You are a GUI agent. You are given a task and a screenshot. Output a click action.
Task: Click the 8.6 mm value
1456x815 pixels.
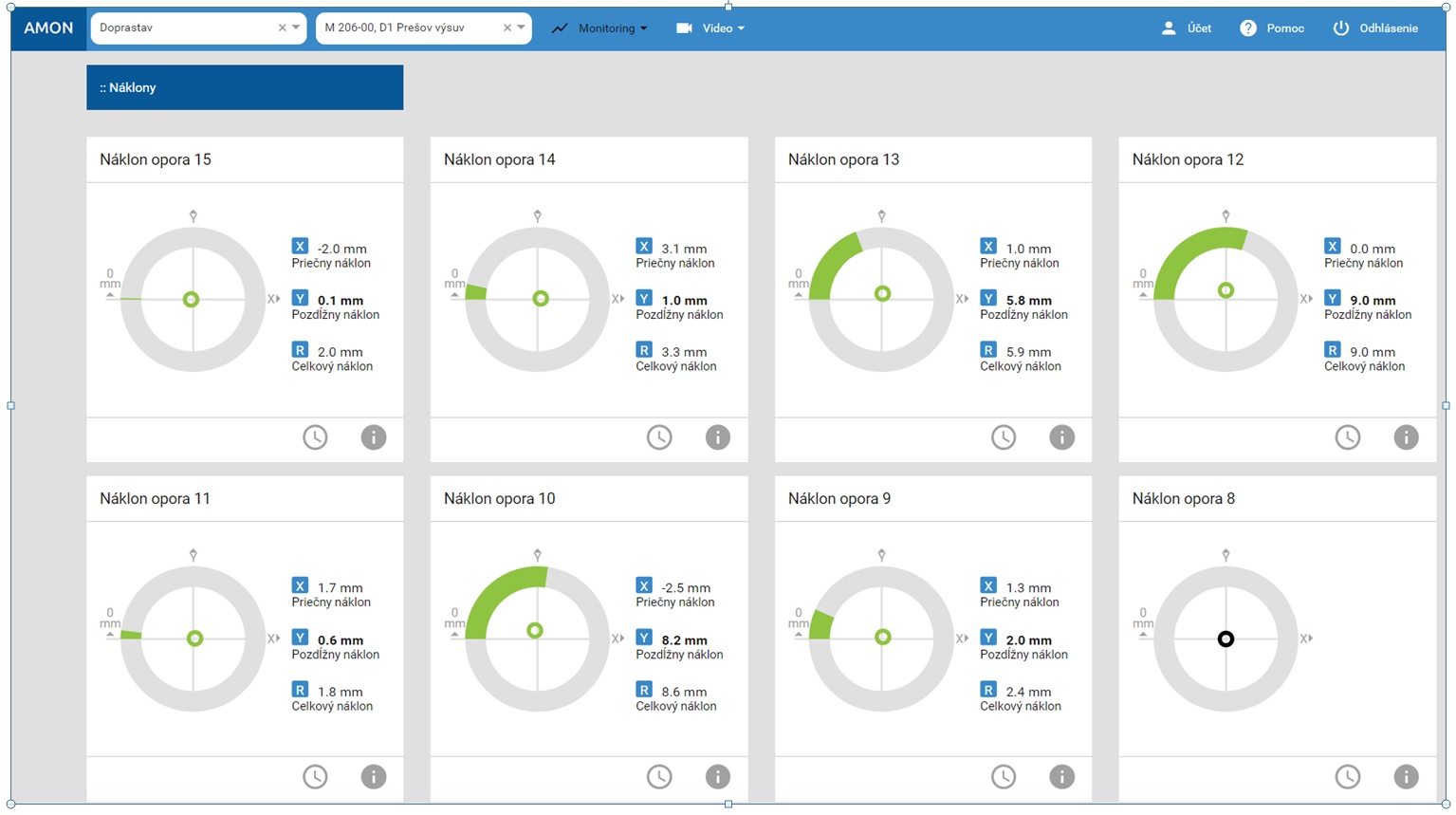click(684, 692)
